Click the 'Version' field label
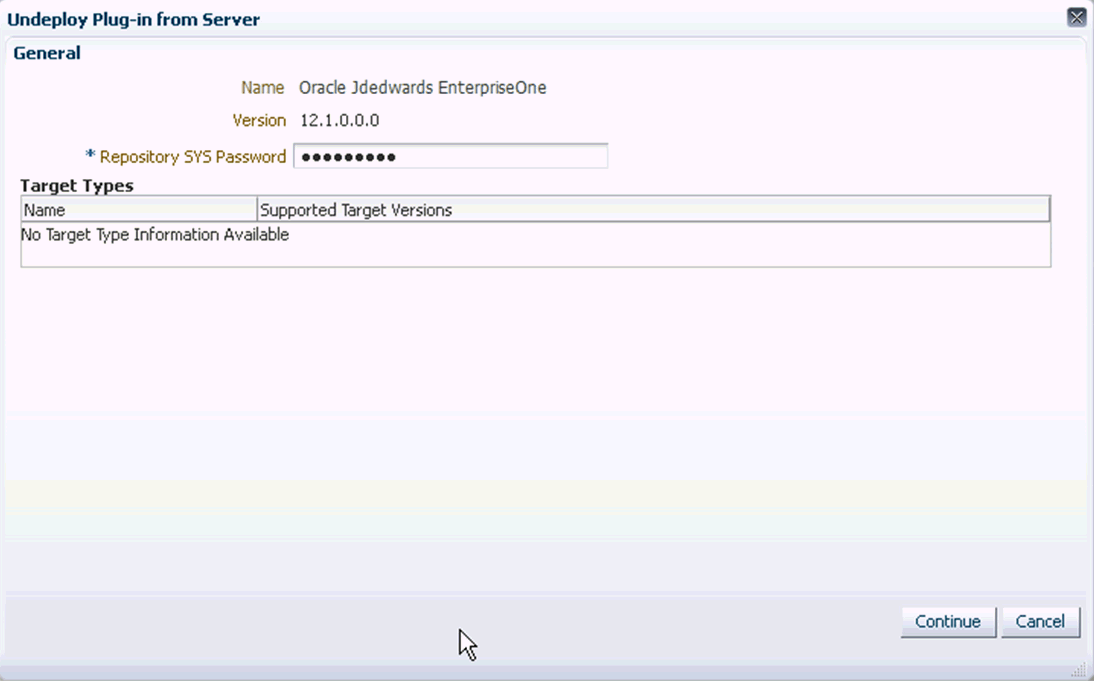This screenshot has height=681, width=1094. pyautogui.click(x=260, y=121)
